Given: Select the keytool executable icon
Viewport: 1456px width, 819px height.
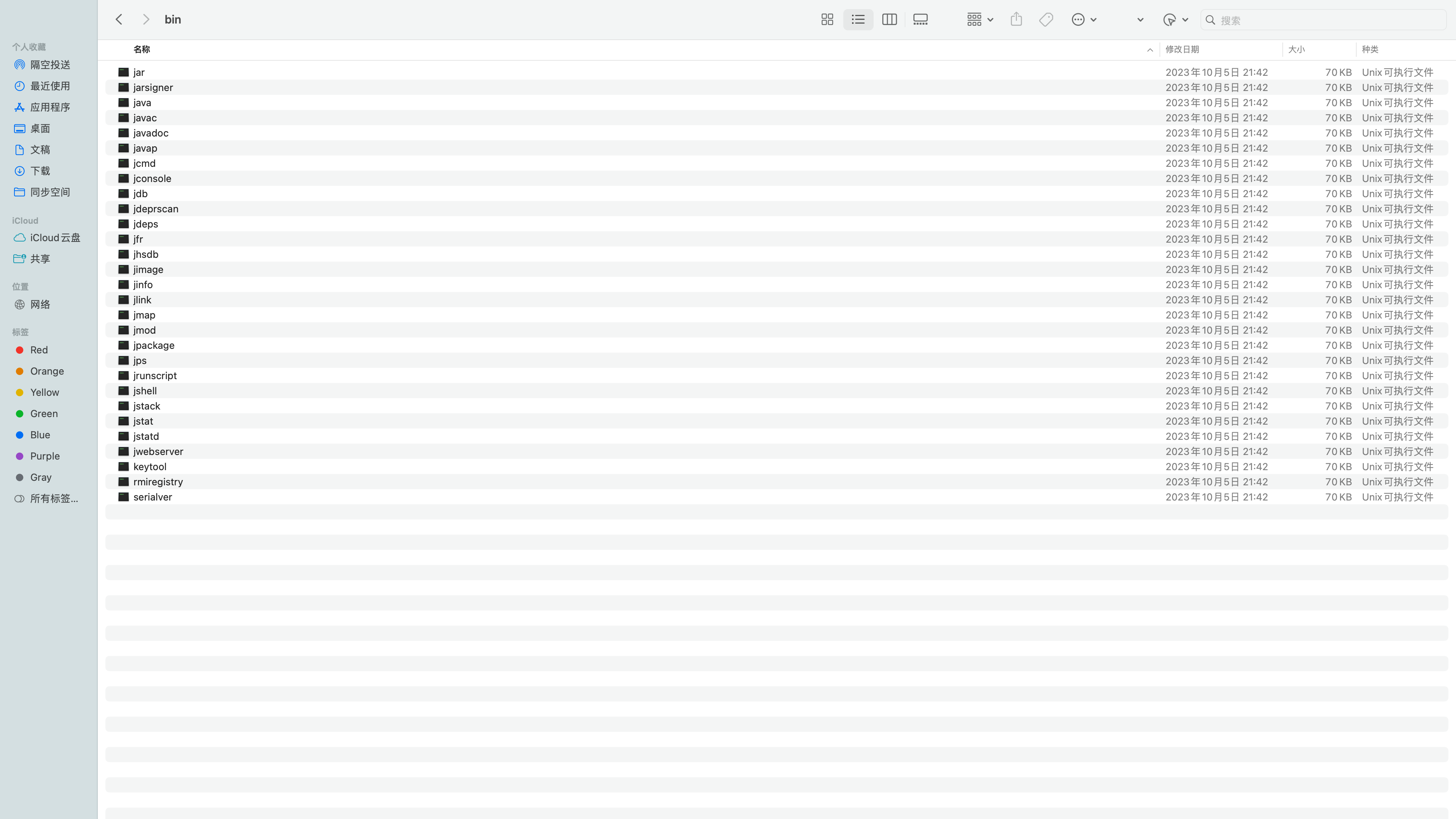Looking at the screenshot, I should tap(123, 467).
